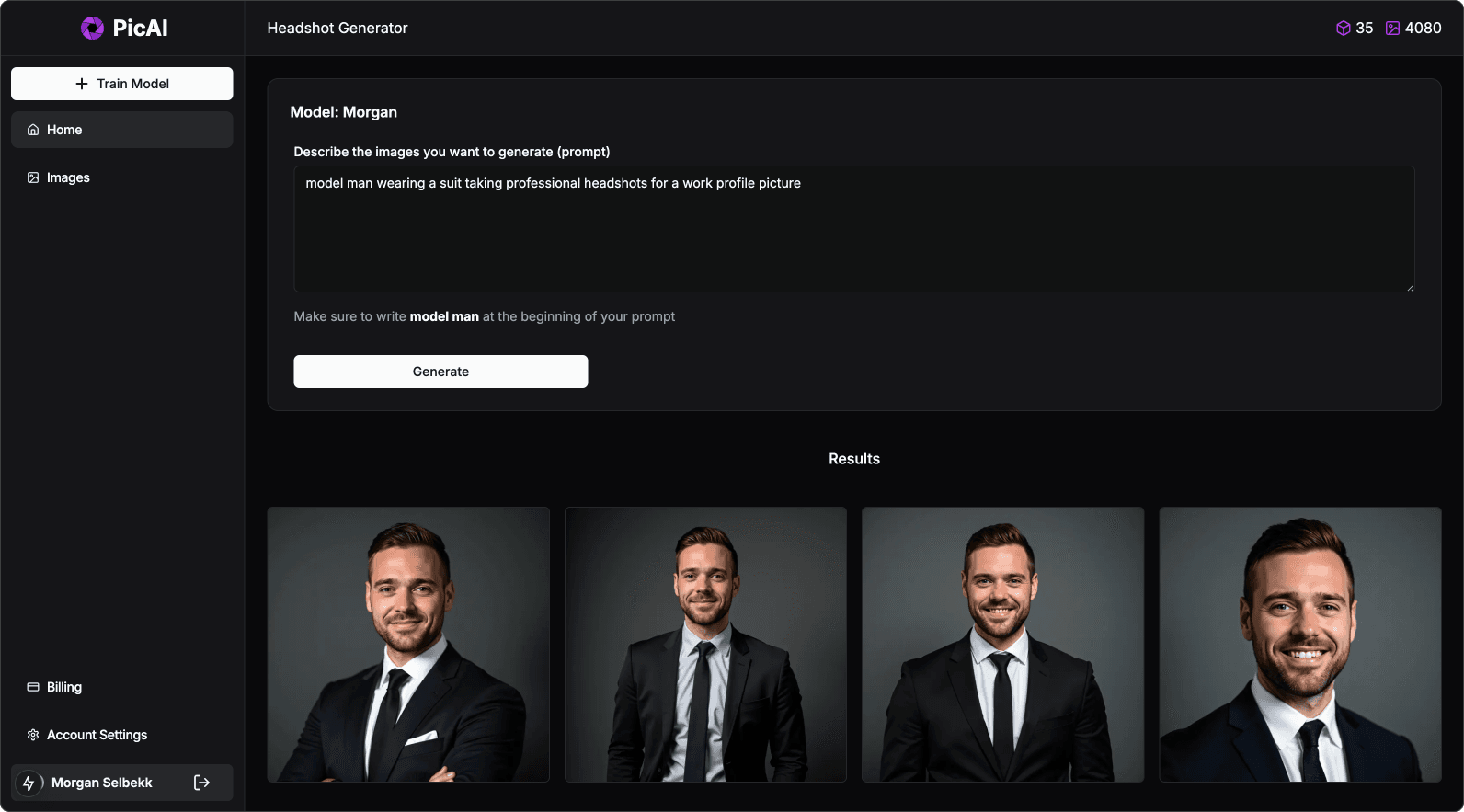Click the Train Model button
This screenshot has width=1464, height=812.
(122, 84)
